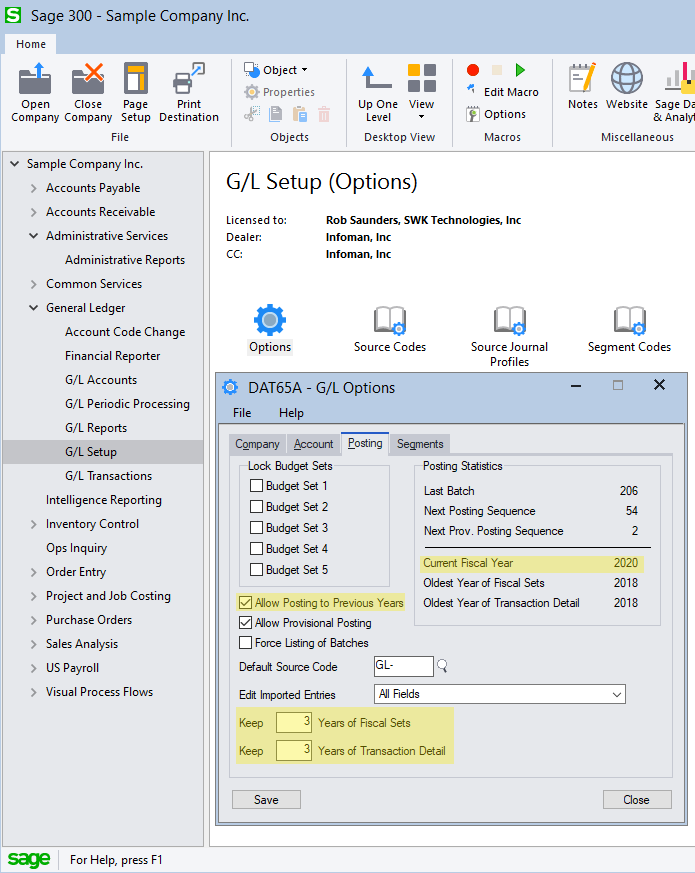The image size is (695, 873).
Task: Open the Segment Codes icon
Action: click(x=630, y=320)
